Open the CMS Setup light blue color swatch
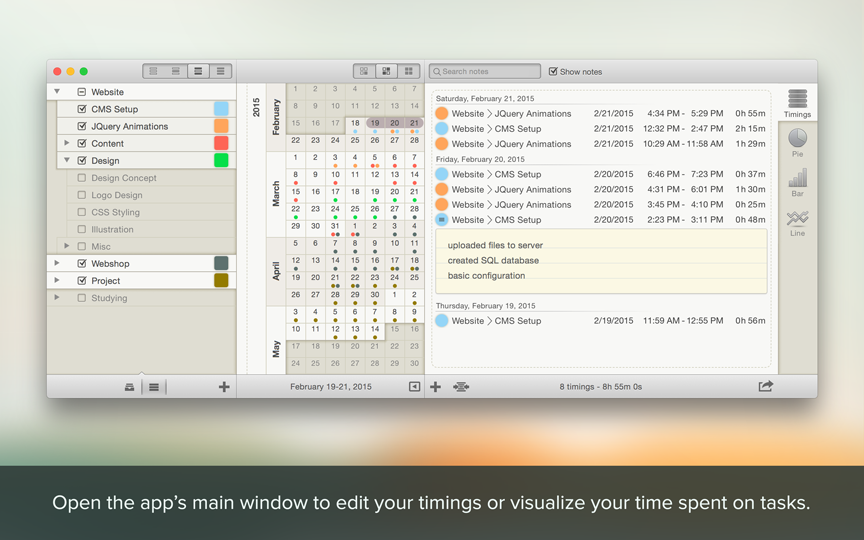The width and height of the screenshot is (864, 540). [x=221, y=109]
